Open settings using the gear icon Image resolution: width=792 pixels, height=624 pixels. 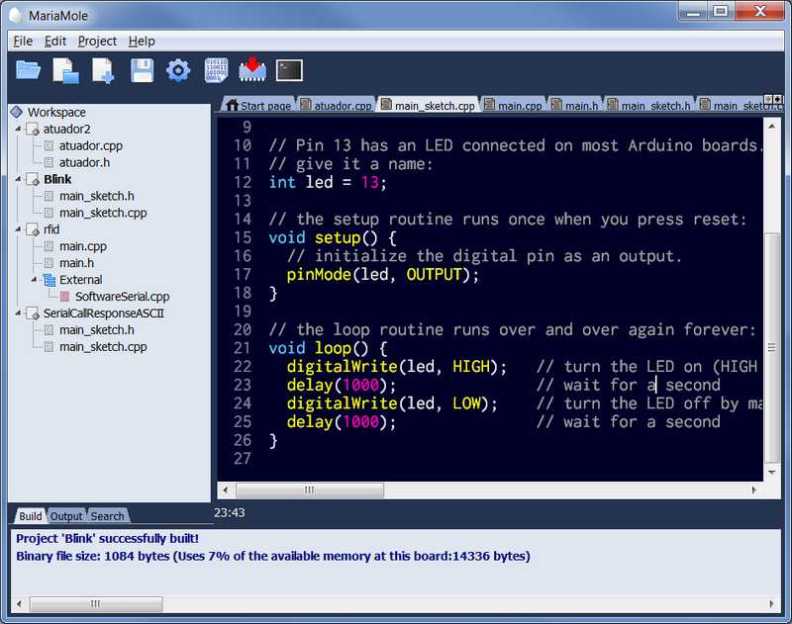tap(178, 70)
